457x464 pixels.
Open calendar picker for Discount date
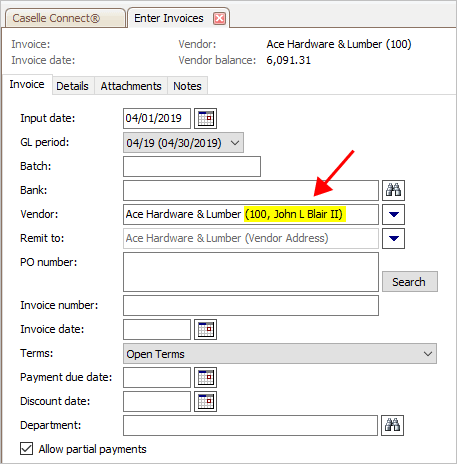coord(205,401)
